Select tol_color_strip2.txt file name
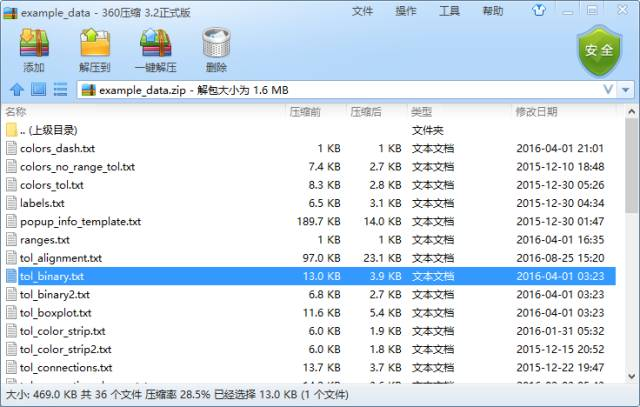 point(65,349)
